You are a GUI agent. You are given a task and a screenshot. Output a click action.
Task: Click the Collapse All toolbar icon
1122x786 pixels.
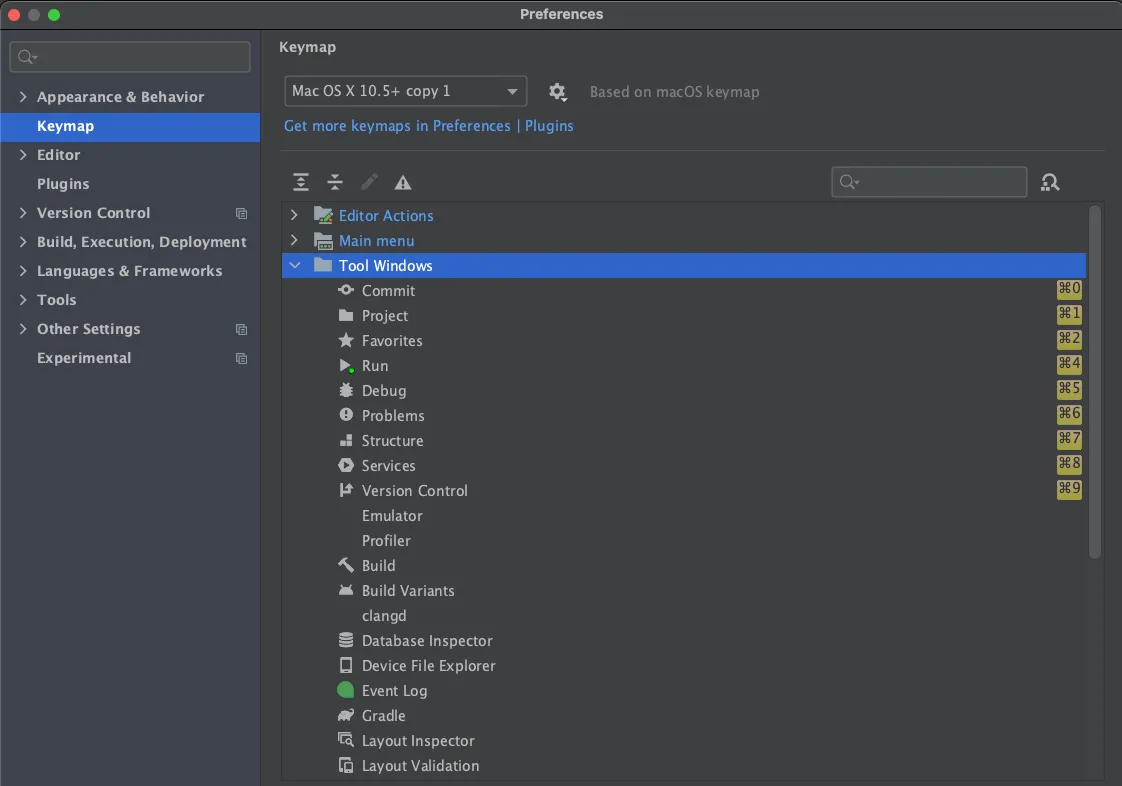(x=335, y=182)
